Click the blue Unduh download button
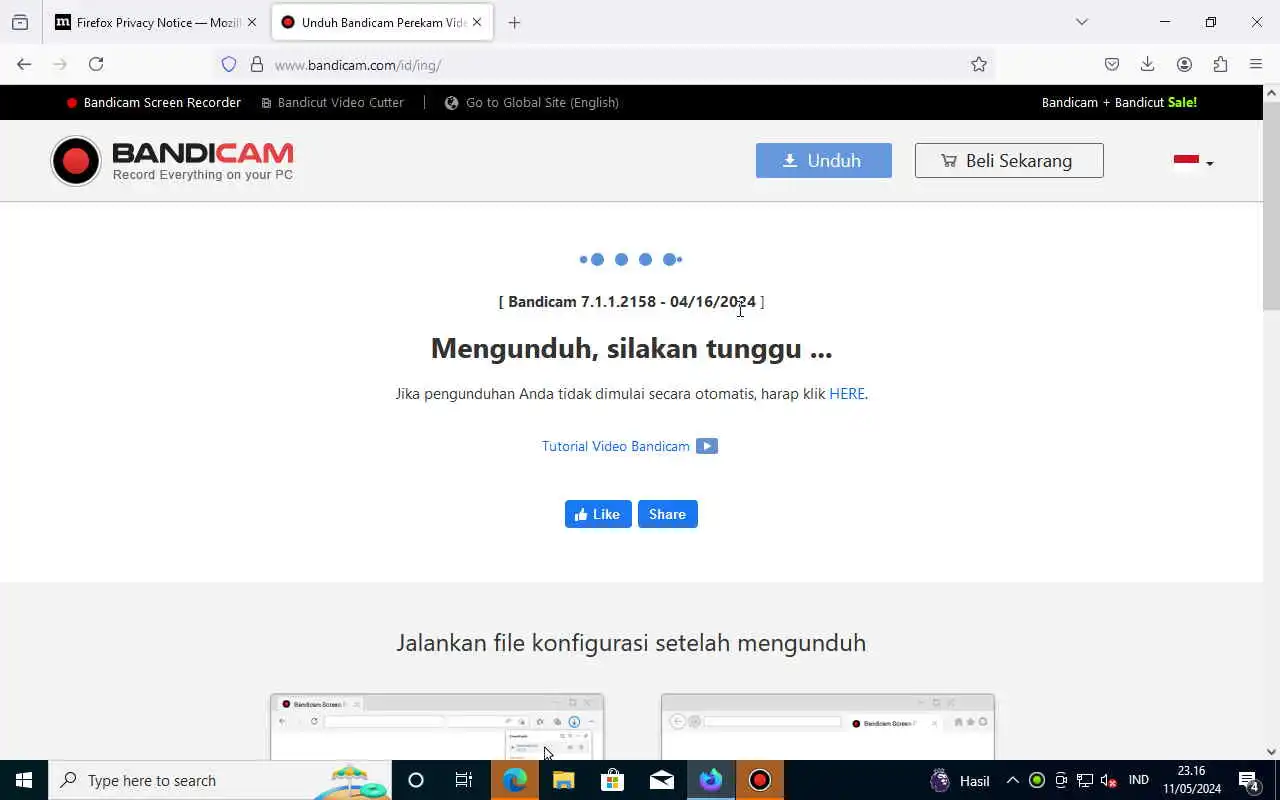The width and height of the screenshot is (1280, 800). pyautogui.click(x=824, y=161)
